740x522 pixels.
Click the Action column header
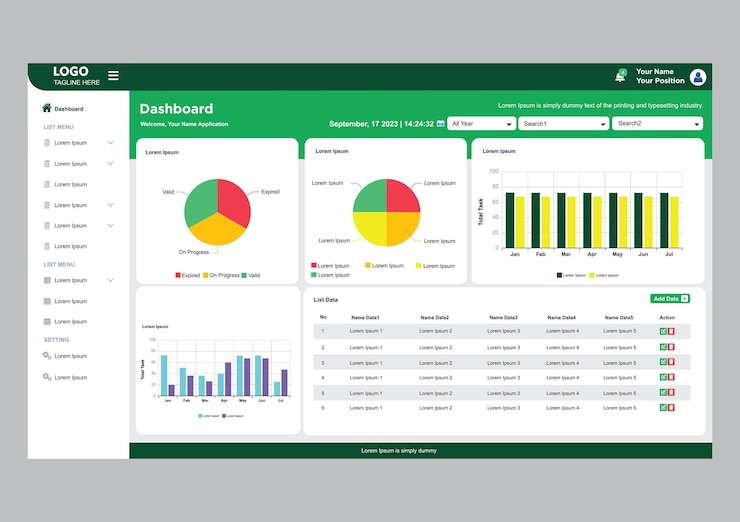point(667,318)
